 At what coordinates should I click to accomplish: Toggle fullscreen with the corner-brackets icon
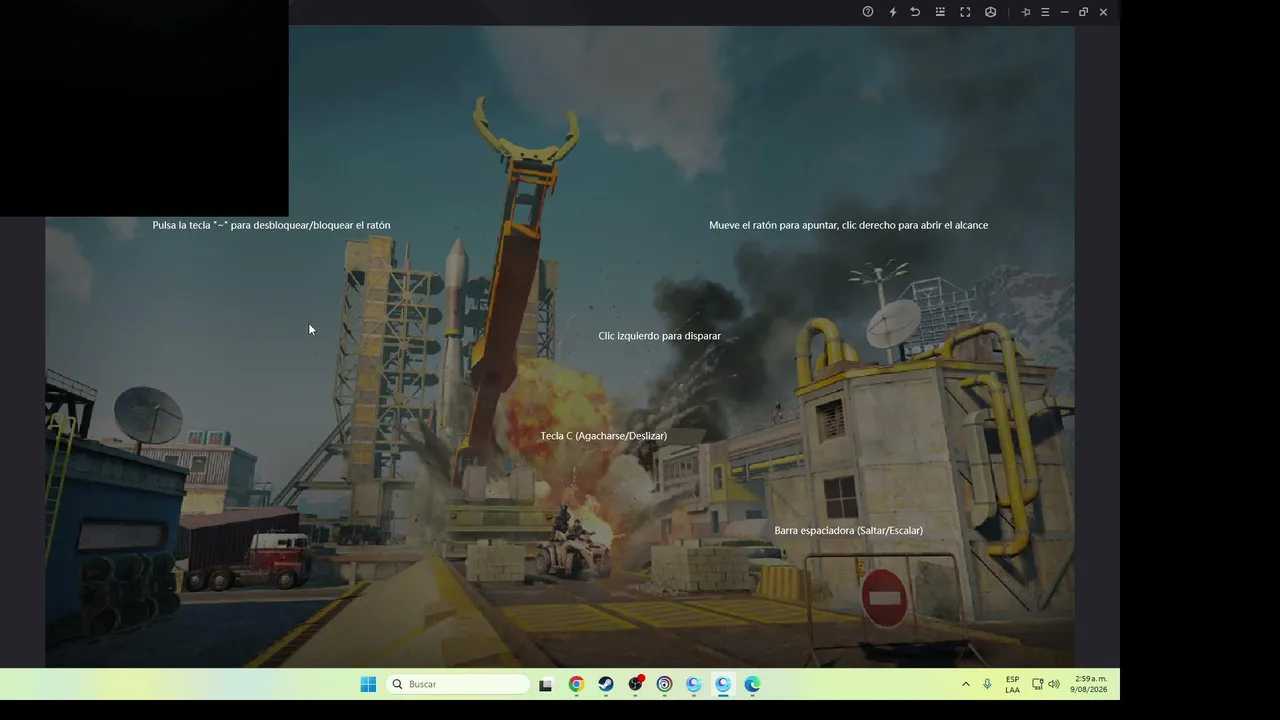965,12
